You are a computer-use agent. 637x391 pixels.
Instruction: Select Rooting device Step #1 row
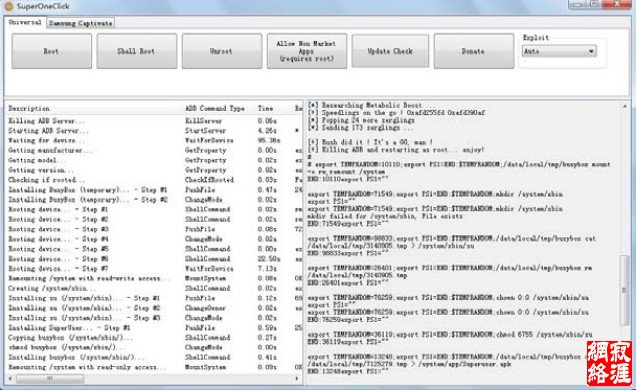[x=154, y=209]
